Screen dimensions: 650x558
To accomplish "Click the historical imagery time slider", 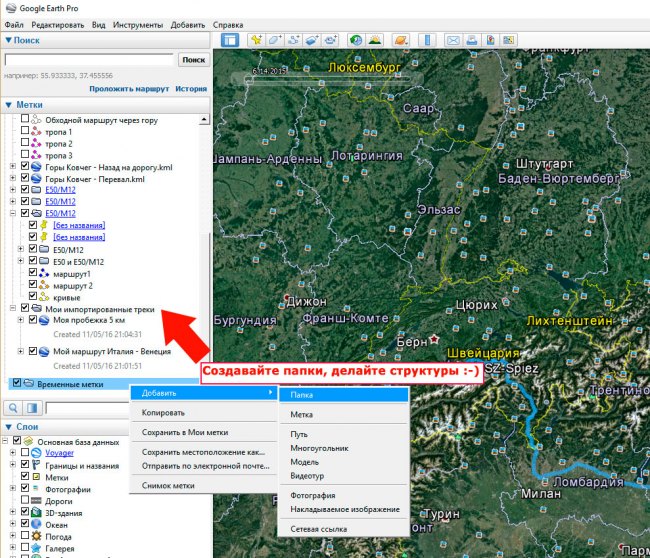I will pos(327,81).
